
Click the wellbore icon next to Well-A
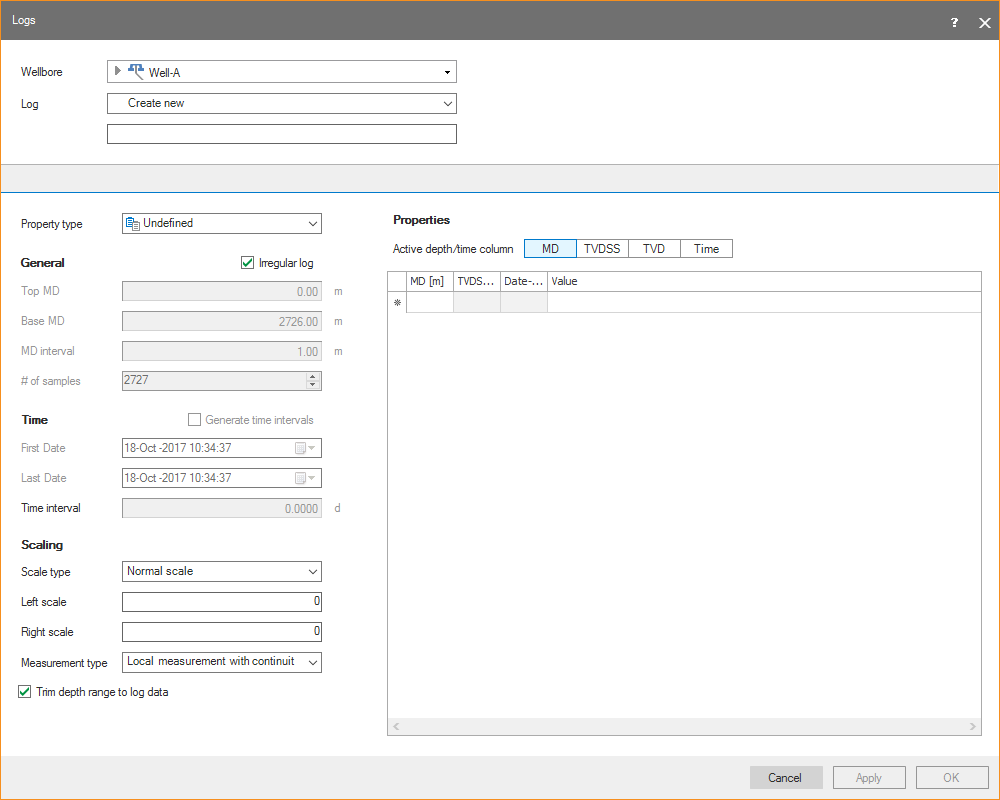[x=136, y=71]
